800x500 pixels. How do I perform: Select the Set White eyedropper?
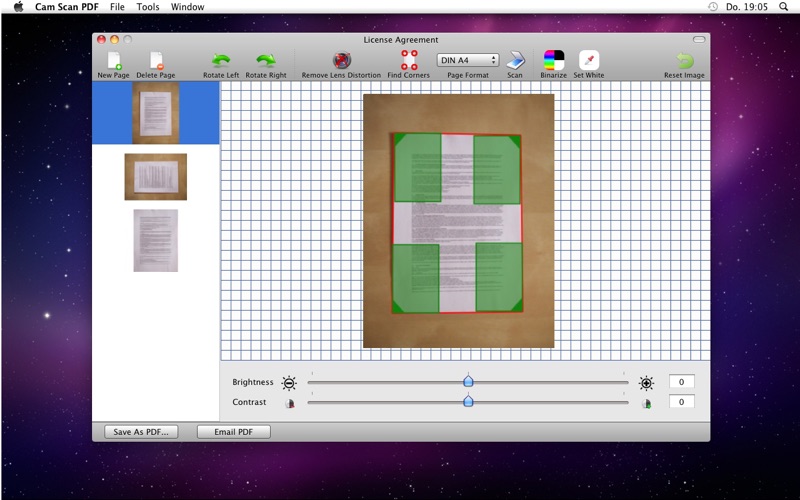589,60
